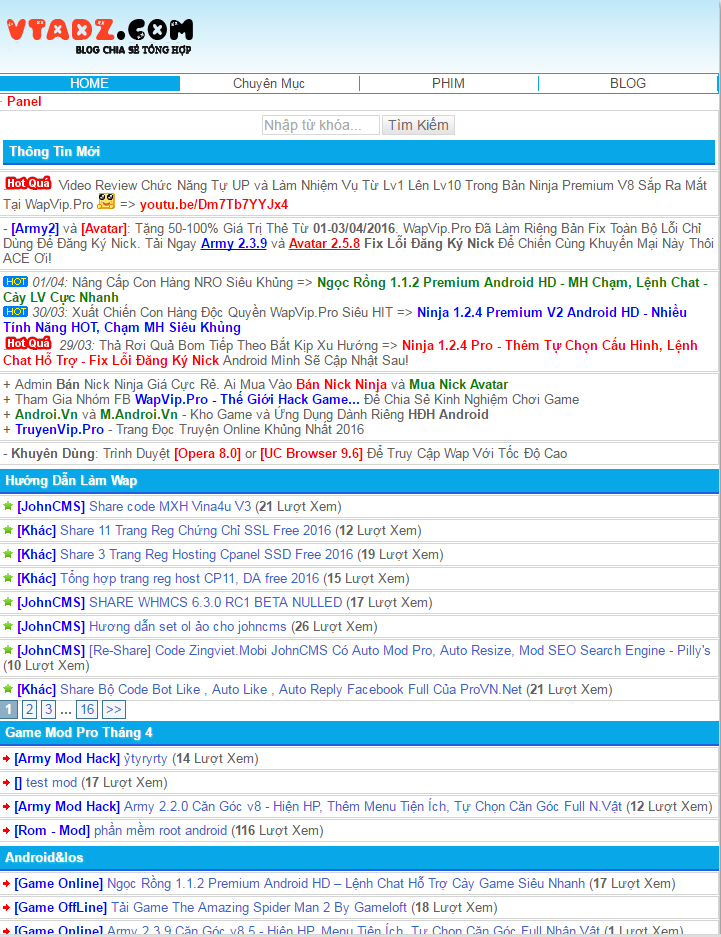Image resolution: width=721 pixels, height=937 pixels.
Task: Click the smiley emoticon after WapVip.Pro
Action: (106, 201)
